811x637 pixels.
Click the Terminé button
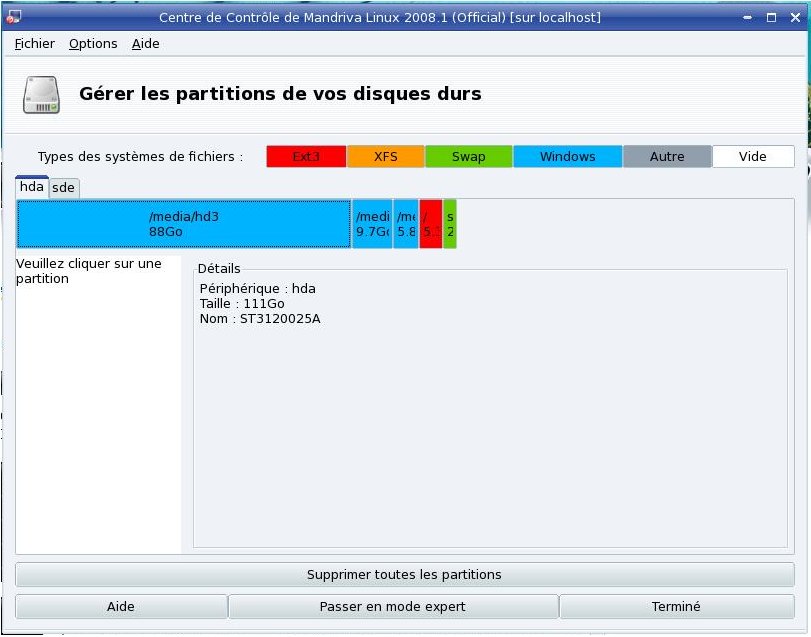[x=677, y=606]
